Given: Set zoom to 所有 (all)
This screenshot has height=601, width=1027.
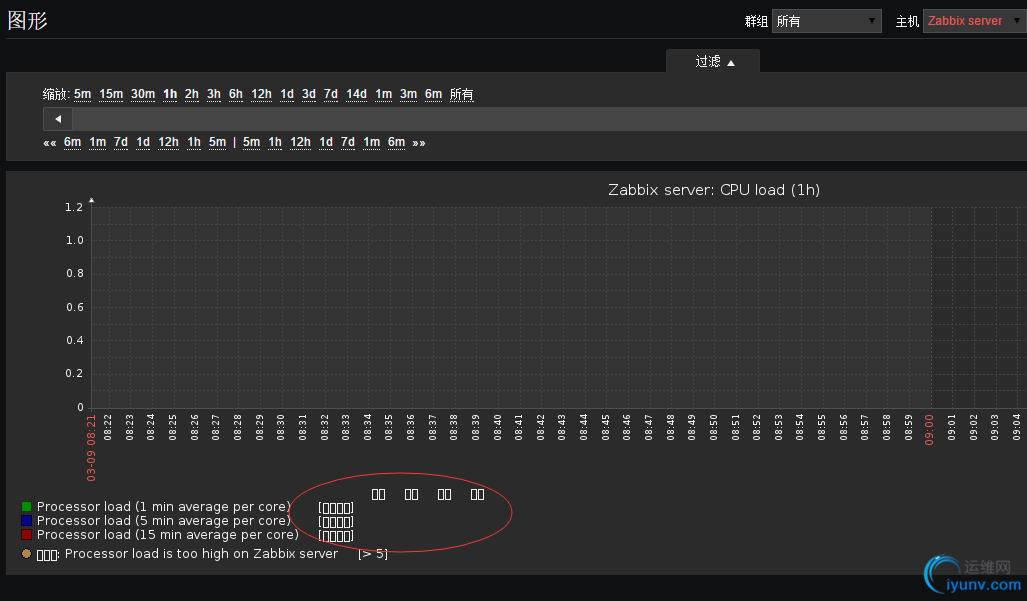Looking at the screenshot, I should tap(462, 94).
